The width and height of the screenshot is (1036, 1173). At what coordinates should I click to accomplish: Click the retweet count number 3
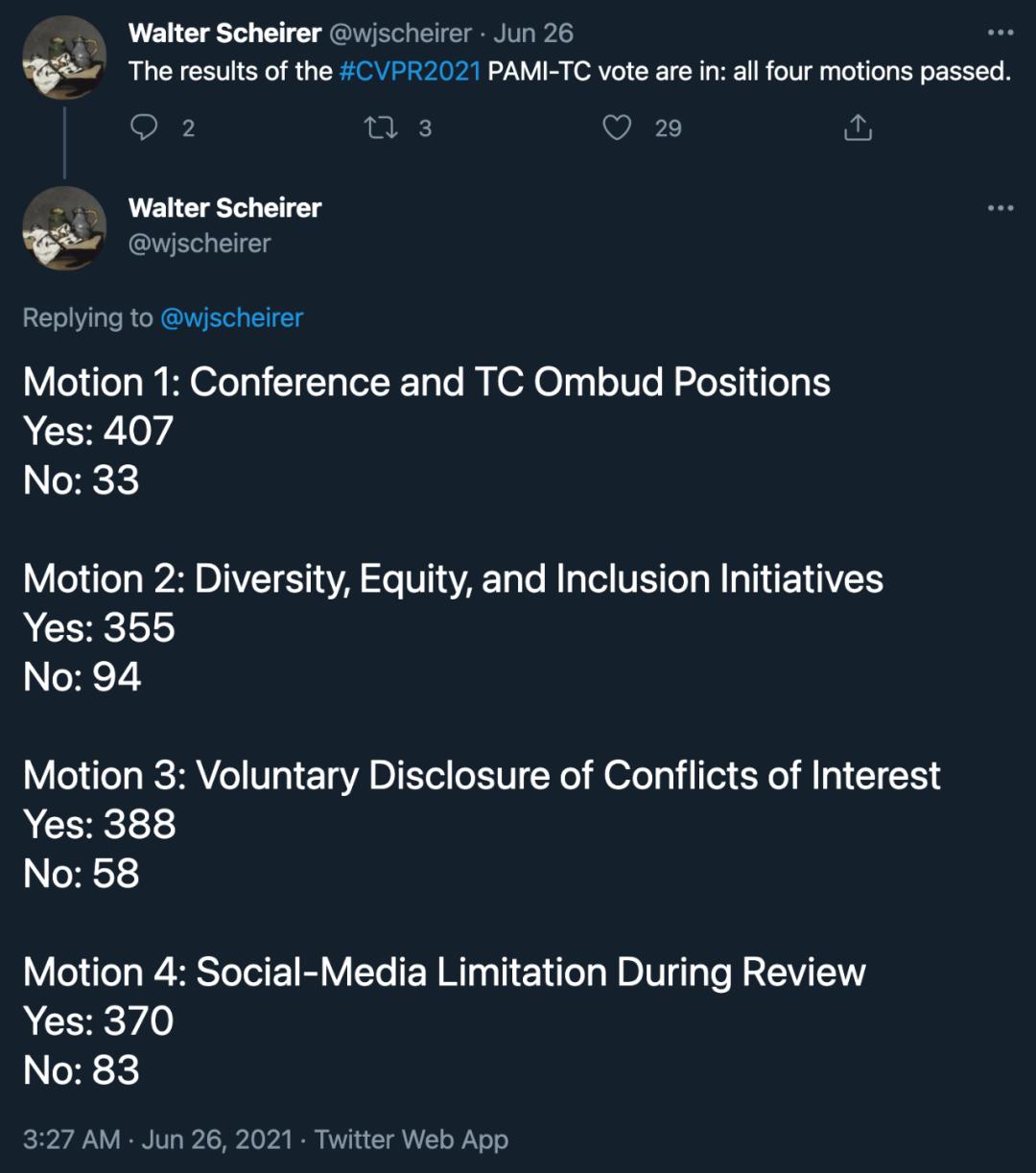tap(425, 129)
